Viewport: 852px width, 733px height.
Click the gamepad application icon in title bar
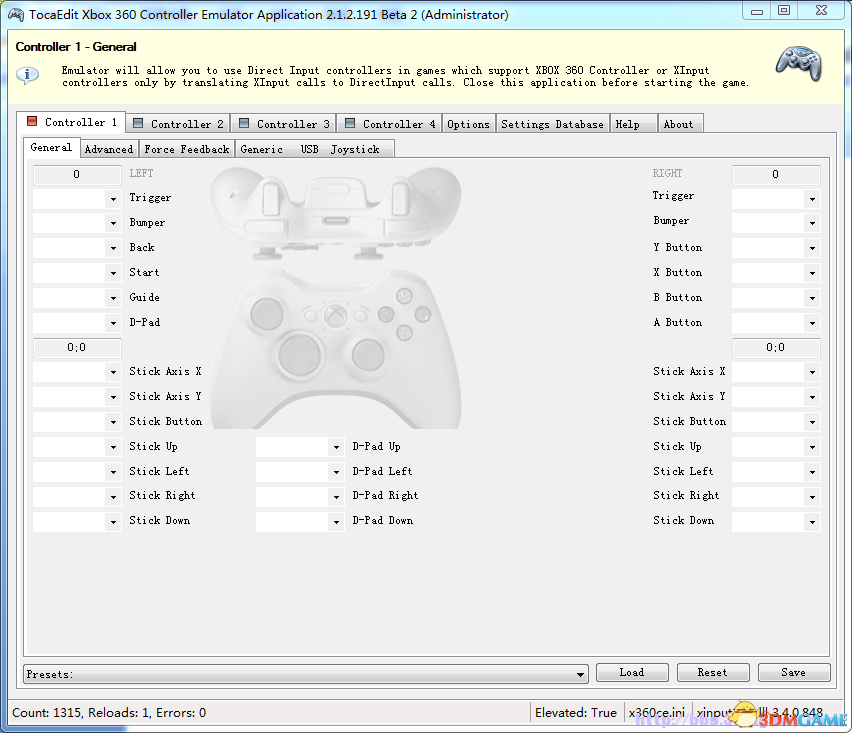point(16,15)
